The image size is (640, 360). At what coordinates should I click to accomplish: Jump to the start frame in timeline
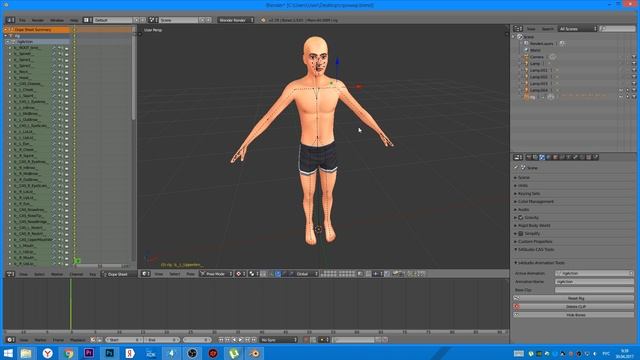pyautogui.click(x=221, y=340)
